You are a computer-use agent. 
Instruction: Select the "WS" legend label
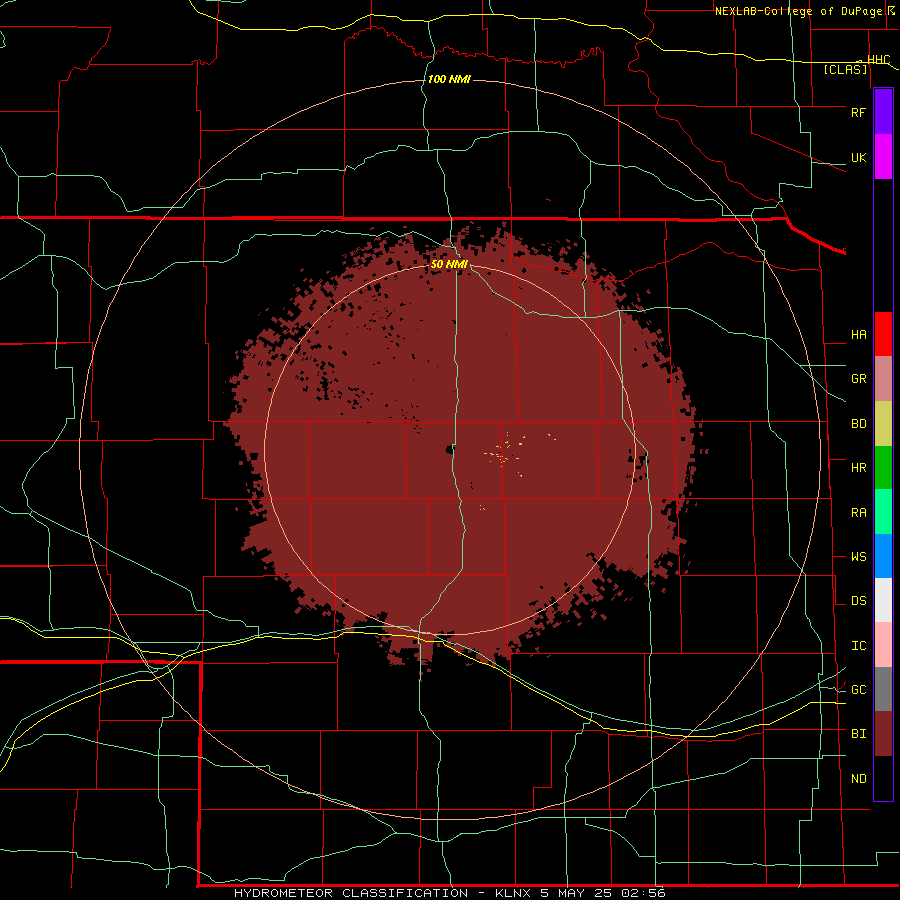click(858, 557)
